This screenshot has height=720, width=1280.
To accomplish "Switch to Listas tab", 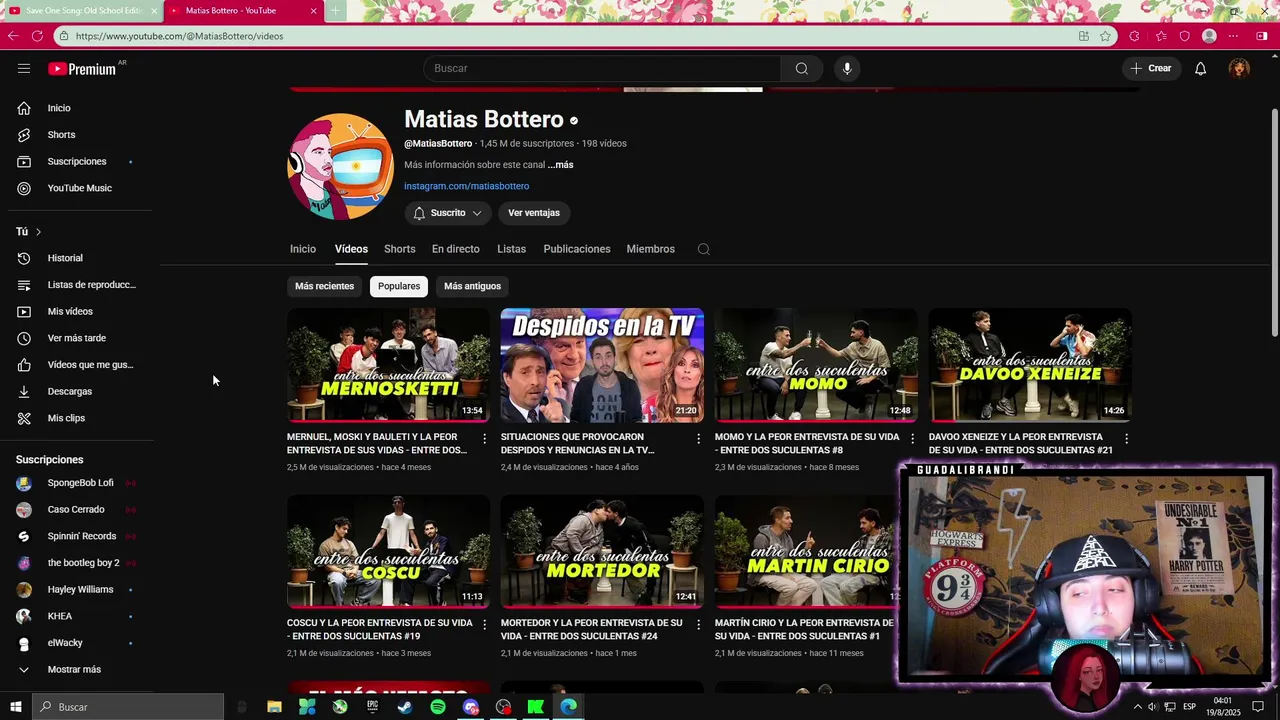I will [x=511, y=249].
